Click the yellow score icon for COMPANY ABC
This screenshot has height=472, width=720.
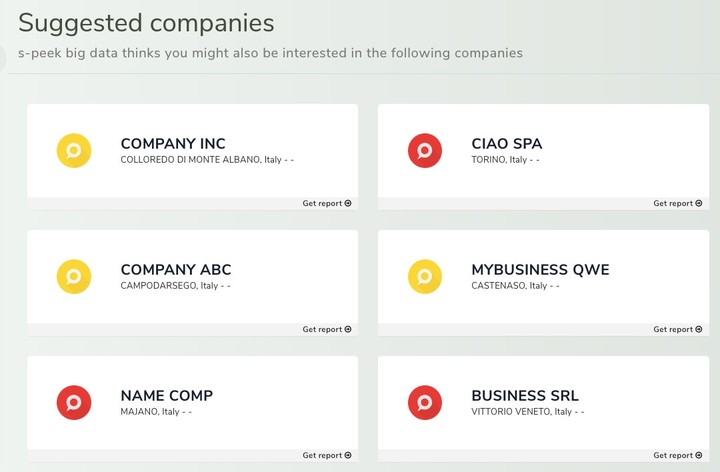point(74,276)
